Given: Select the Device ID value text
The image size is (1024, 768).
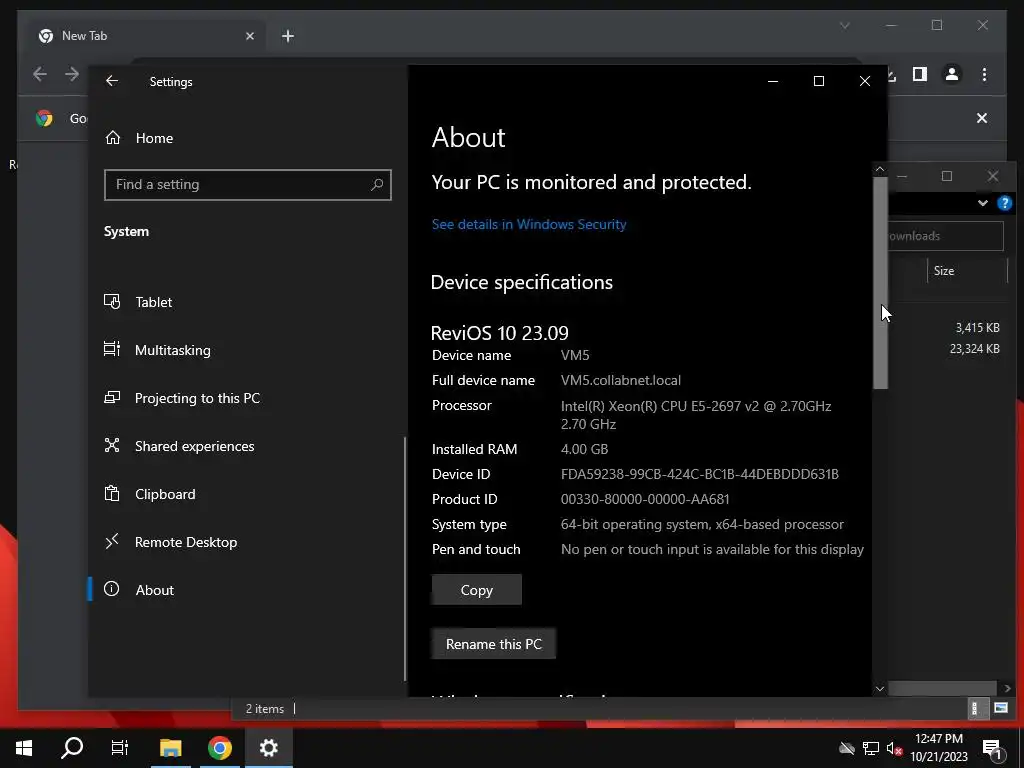Looking at the screenshot, I should (699, 474).
